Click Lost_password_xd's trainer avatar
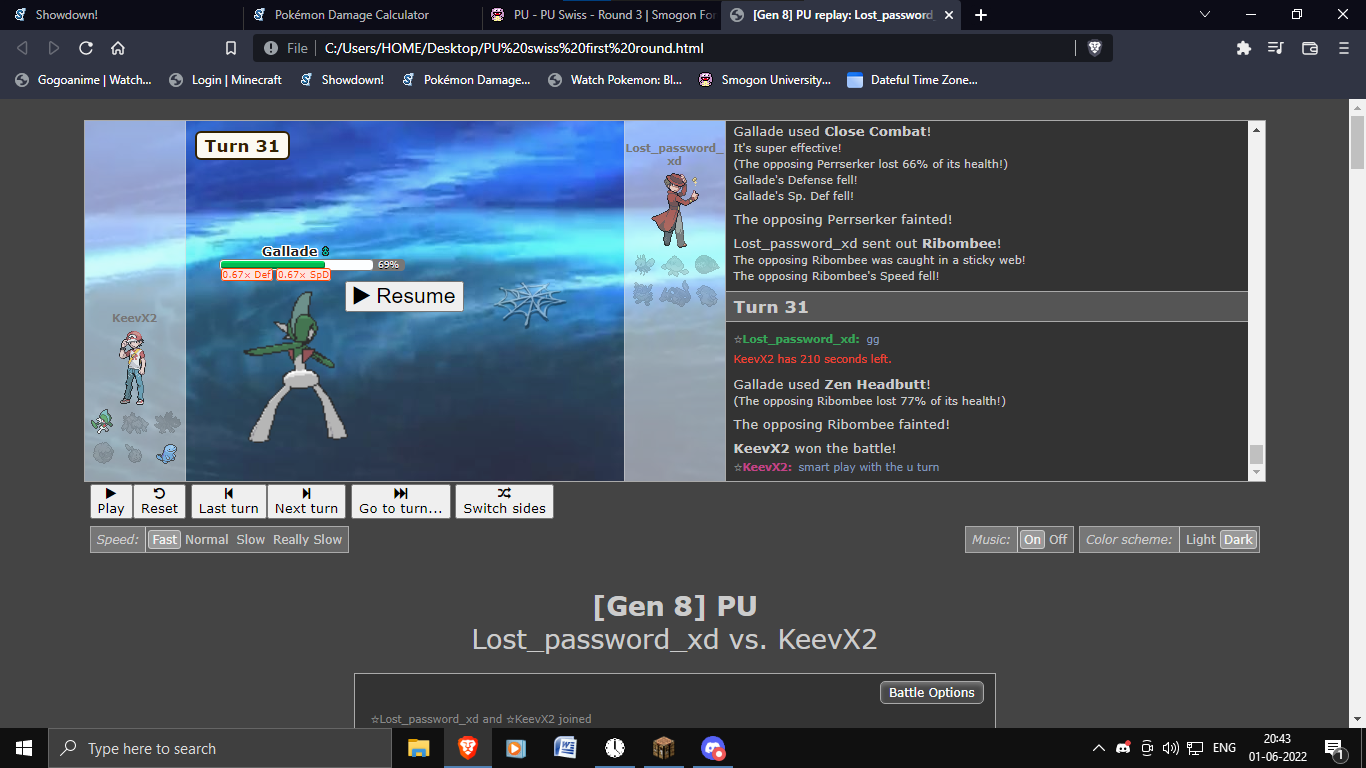The image size is (1366, 768). click(675, 209)
